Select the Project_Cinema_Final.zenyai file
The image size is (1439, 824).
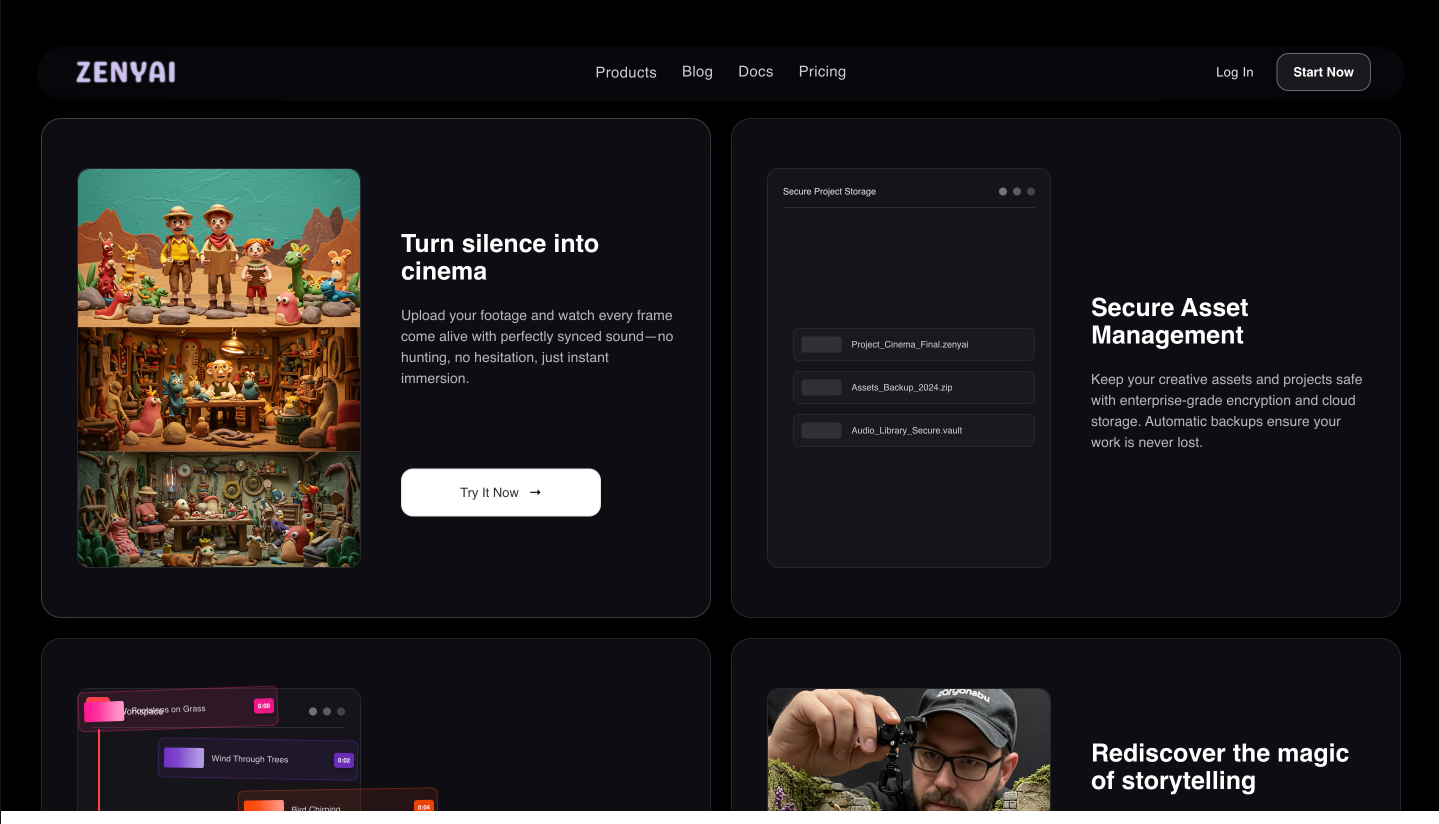[914, 344]
